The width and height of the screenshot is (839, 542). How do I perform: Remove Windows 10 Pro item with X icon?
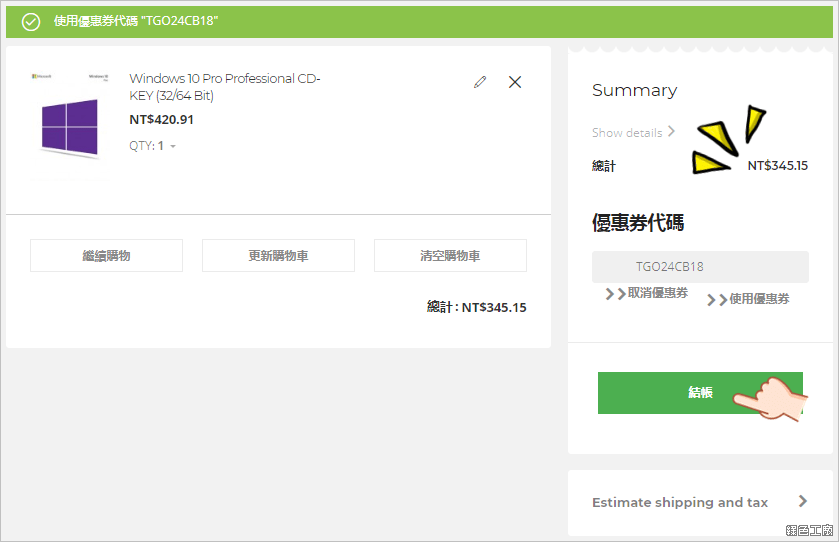pos(515,82)
